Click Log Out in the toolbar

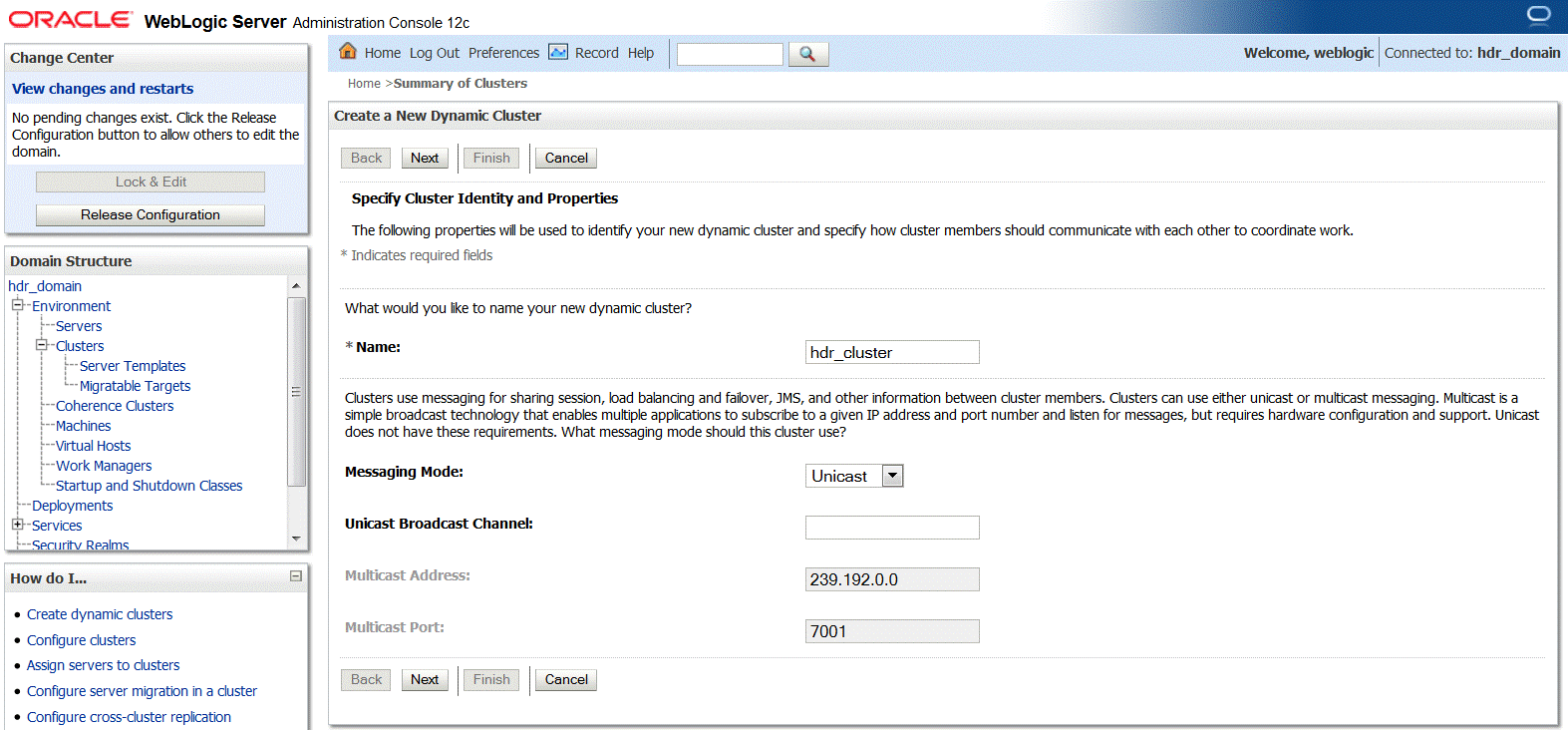[435, 53]
